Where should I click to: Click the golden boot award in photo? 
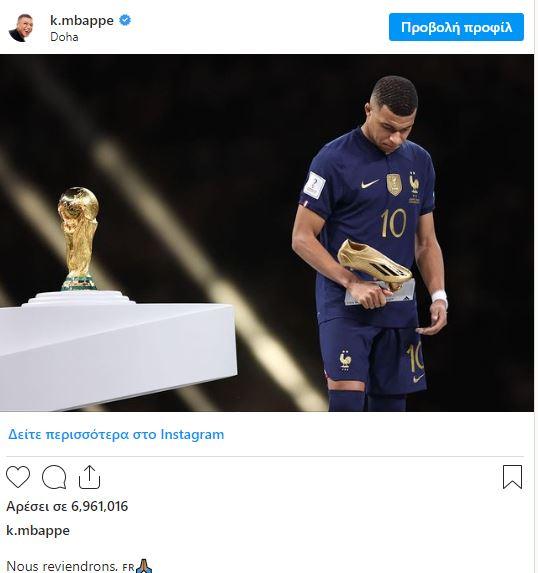pos(375,265)
